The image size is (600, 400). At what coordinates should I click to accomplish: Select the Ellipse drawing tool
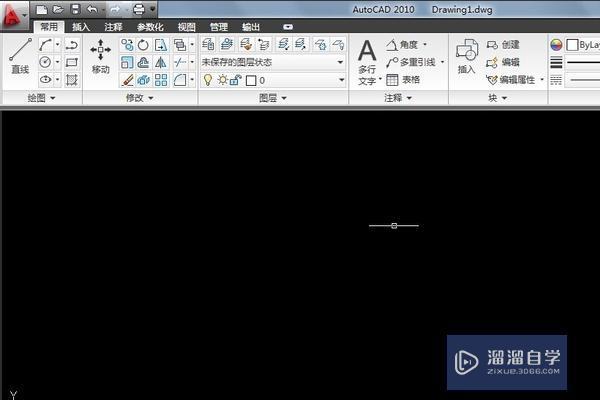coord(45,80)
